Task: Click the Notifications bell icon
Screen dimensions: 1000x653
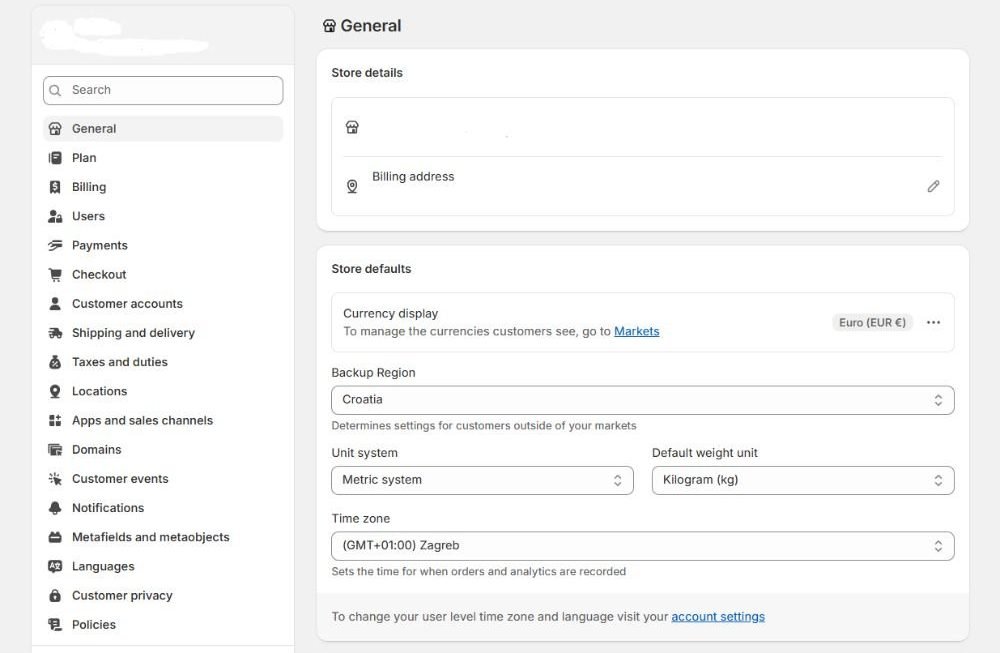Action: (55, 508)
